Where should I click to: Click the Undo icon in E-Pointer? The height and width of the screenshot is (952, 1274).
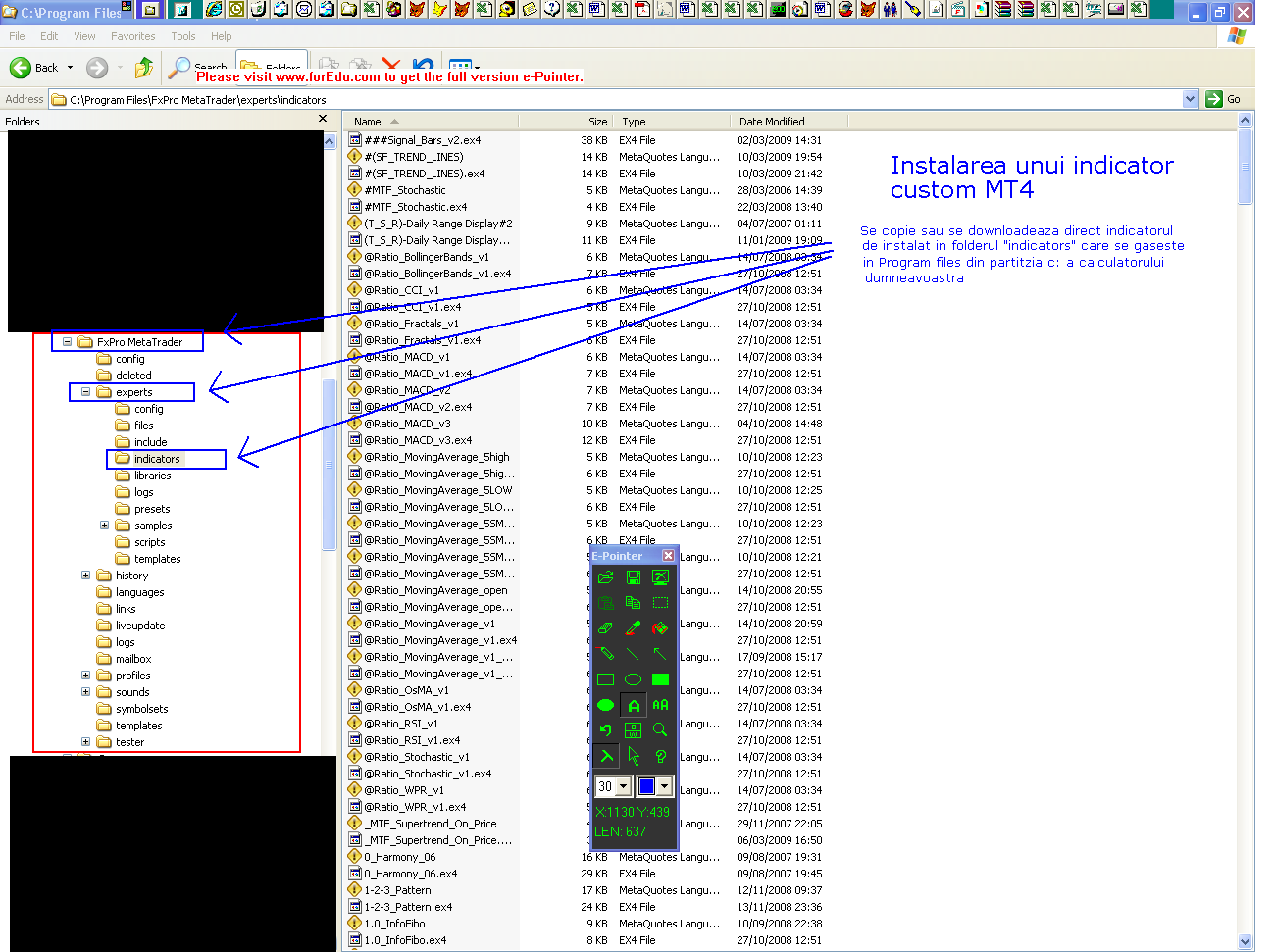pyautogui.click(x=606, y=730)
